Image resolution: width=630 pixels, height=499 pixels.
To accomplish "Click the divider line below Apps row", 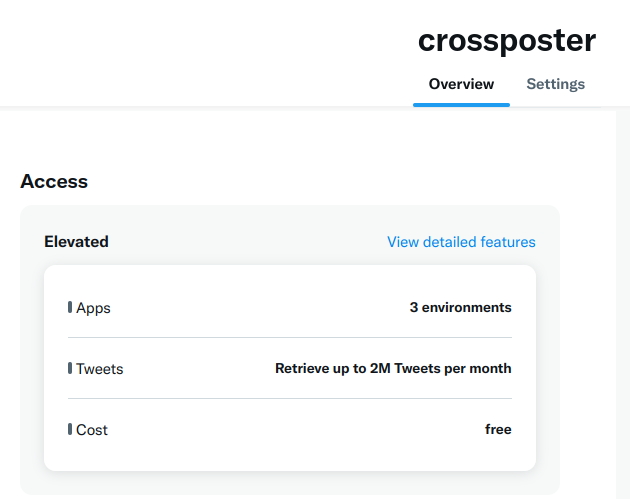I will coord(290,338).
